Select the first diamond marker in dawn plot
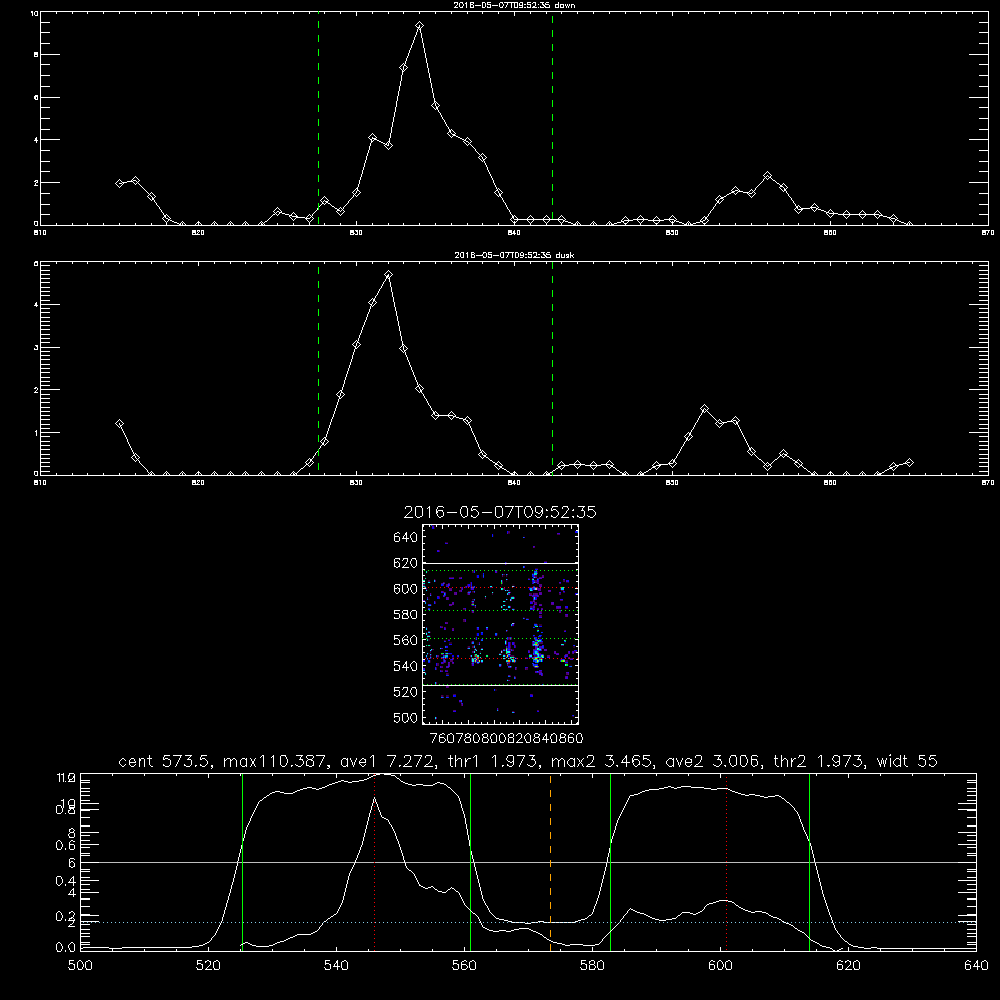The height and width of the screenshot is (1000, 1000). (119, 184)
